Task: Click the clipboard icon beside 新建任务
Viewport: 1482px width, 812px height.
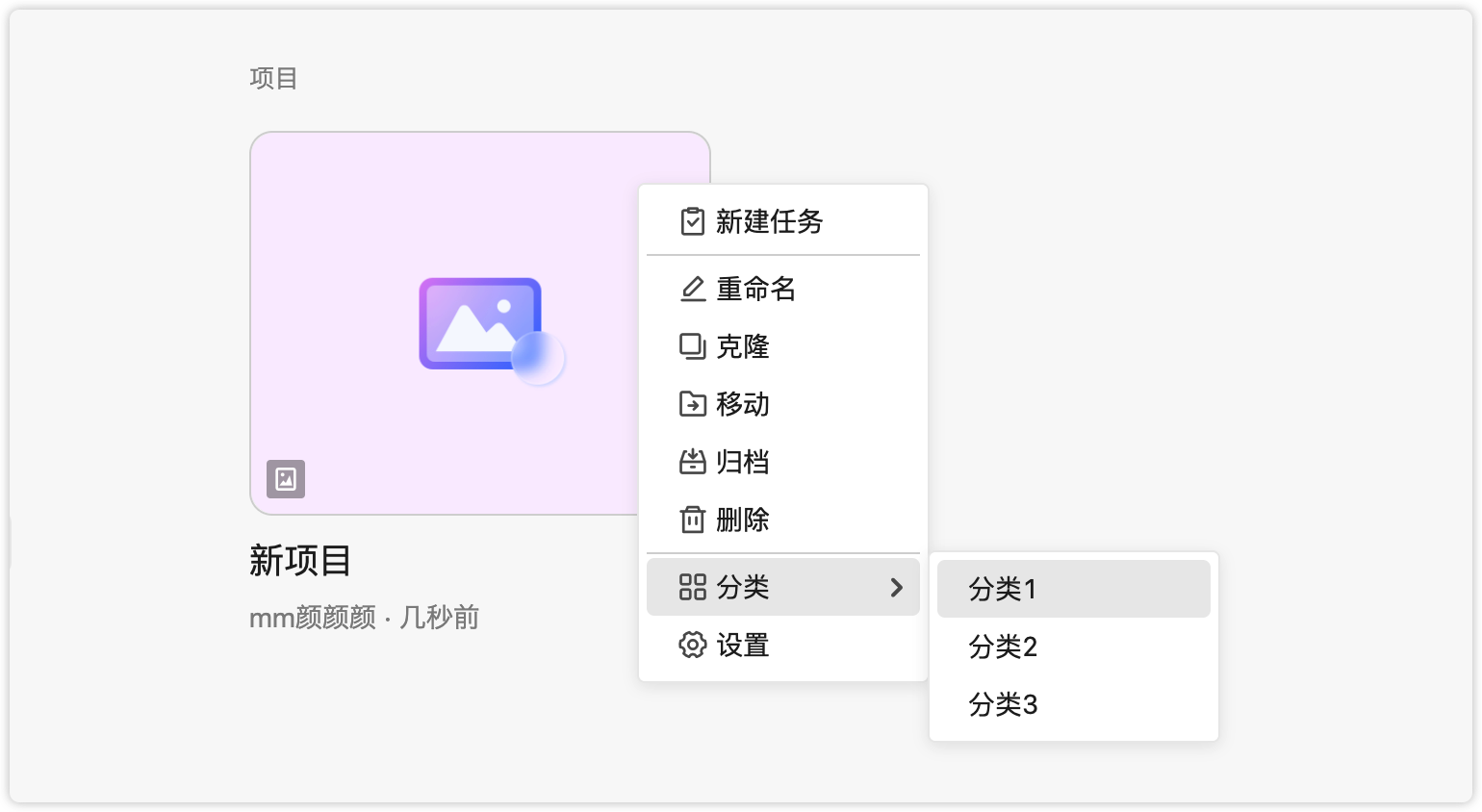Action: click(692, 221)
